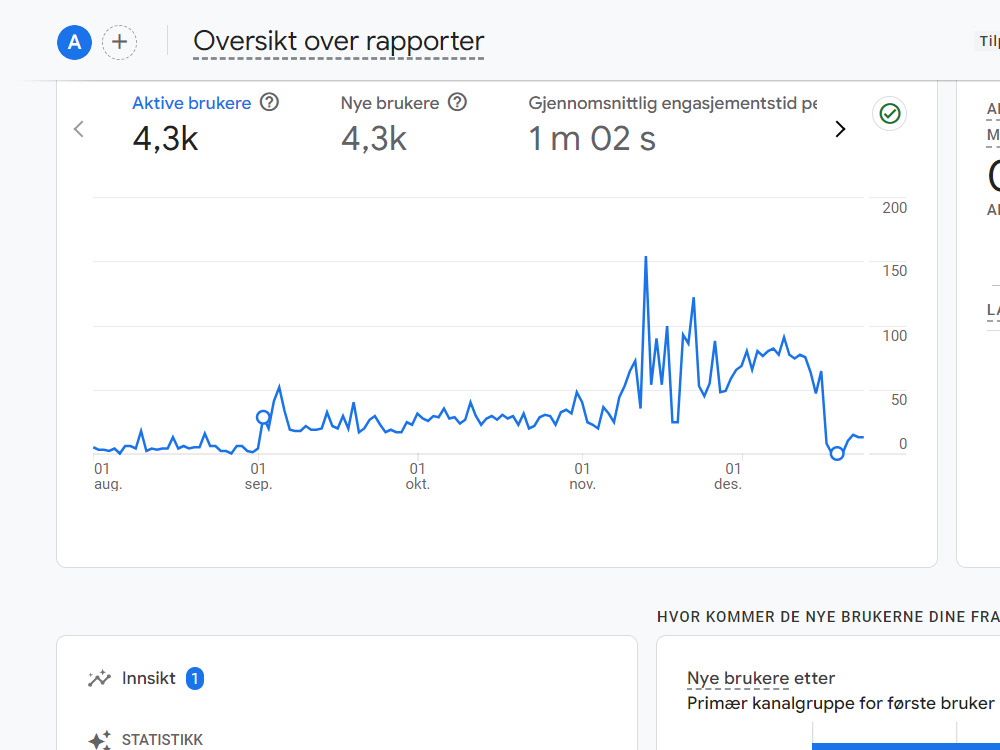Click 'Primær kanalgruppe for første bruker' dimension
Viewport: 1000px width, 750px height.
(841, 703)
